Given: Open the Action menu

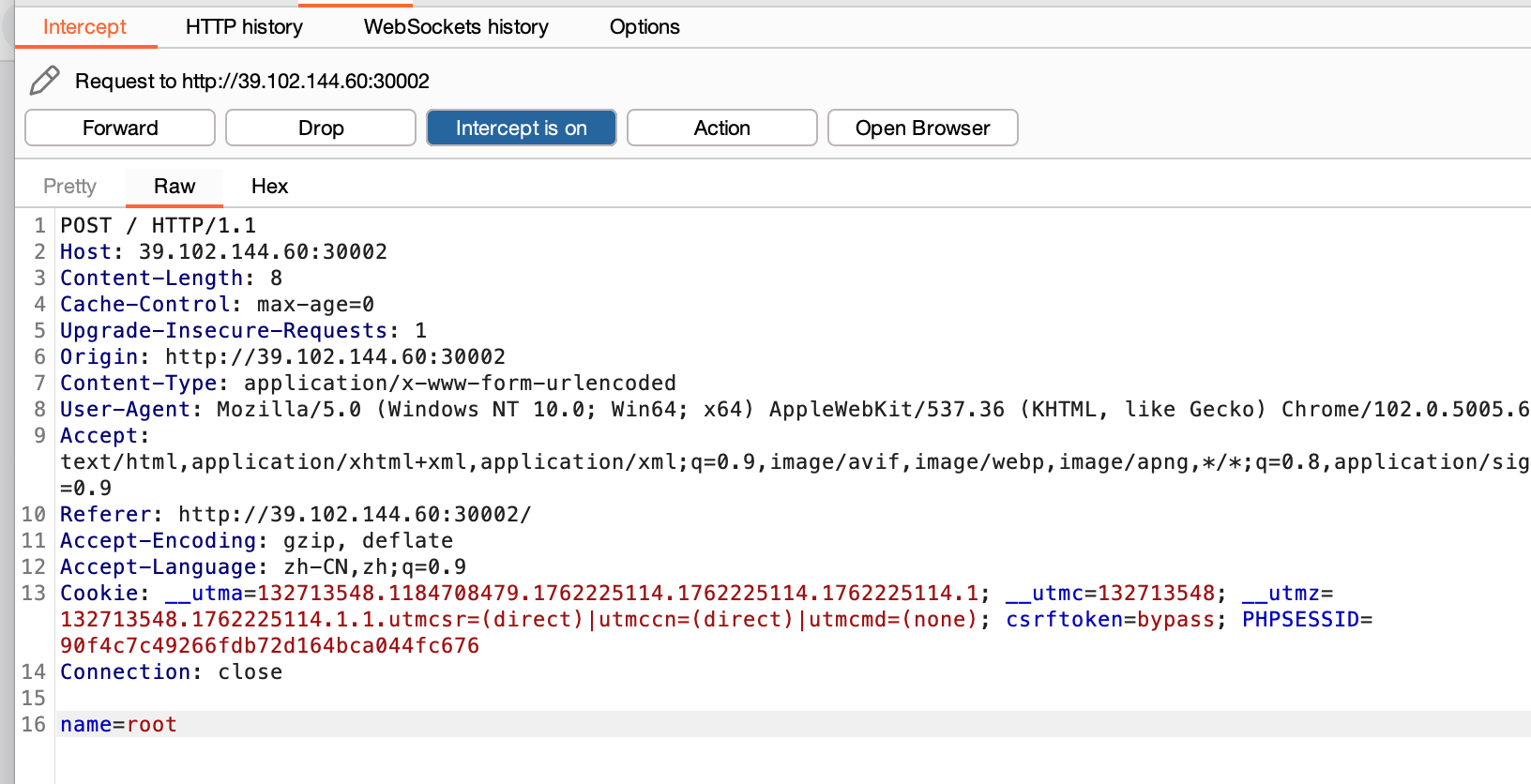Looking at the screenshot, I should [721, 128].
